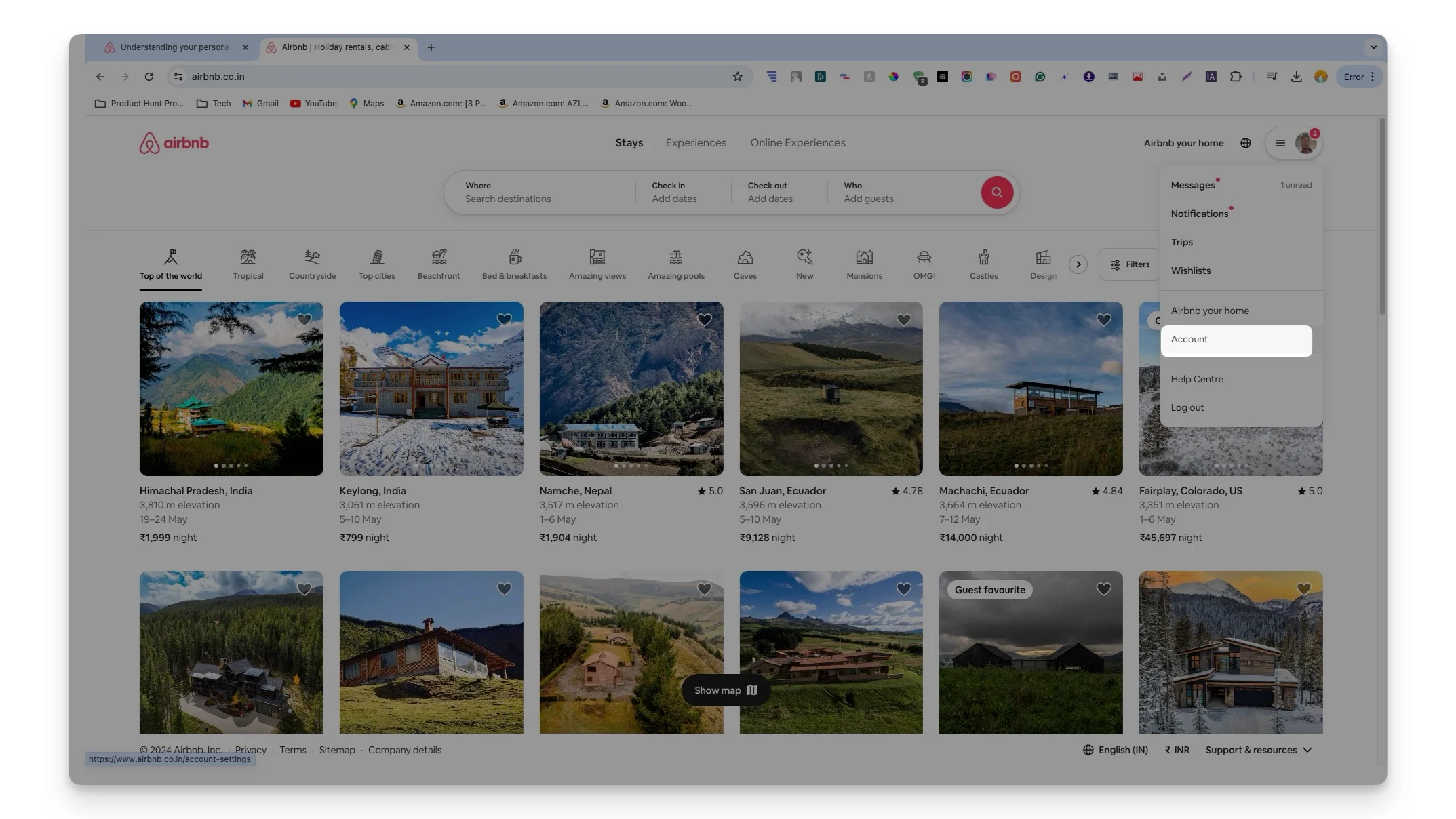Click the Airbnb logo

click(x=174, y=143)
